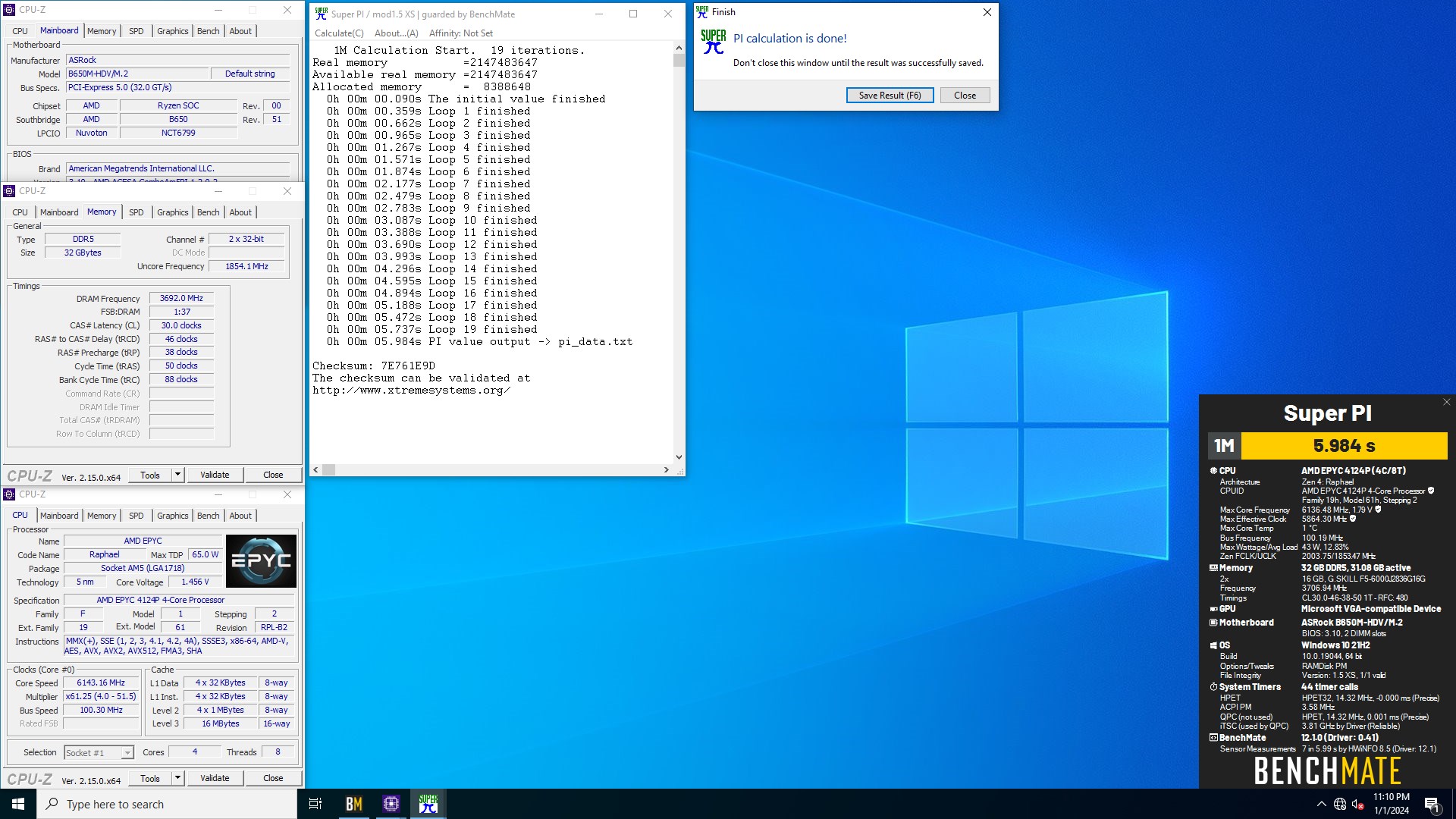The height and width of the screenshot is (819, 1456).
Task: Click the Super PI horizontal scrollbar right arrow
Action: [x=666, y=470]
